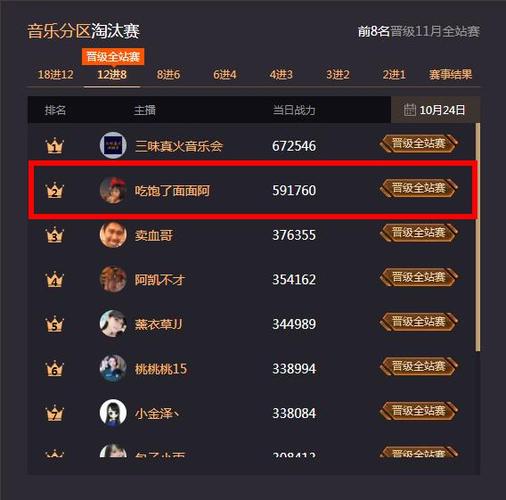Click the rank 1 crown icon
Viewport: 506px width, 500px height.
[x=54, y=146]
